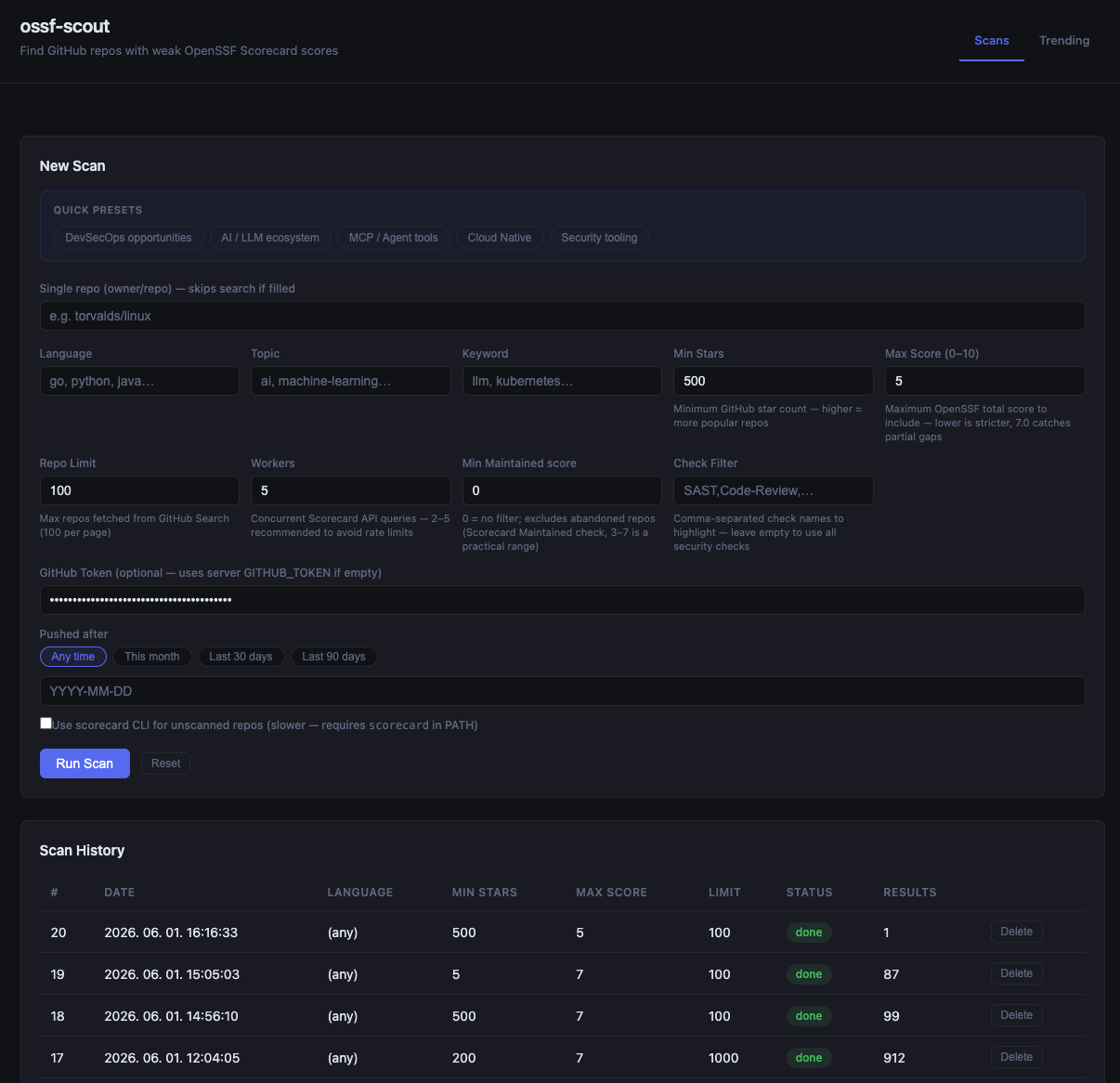Open the Scans tab
1120x1083 pixels.
991,41
